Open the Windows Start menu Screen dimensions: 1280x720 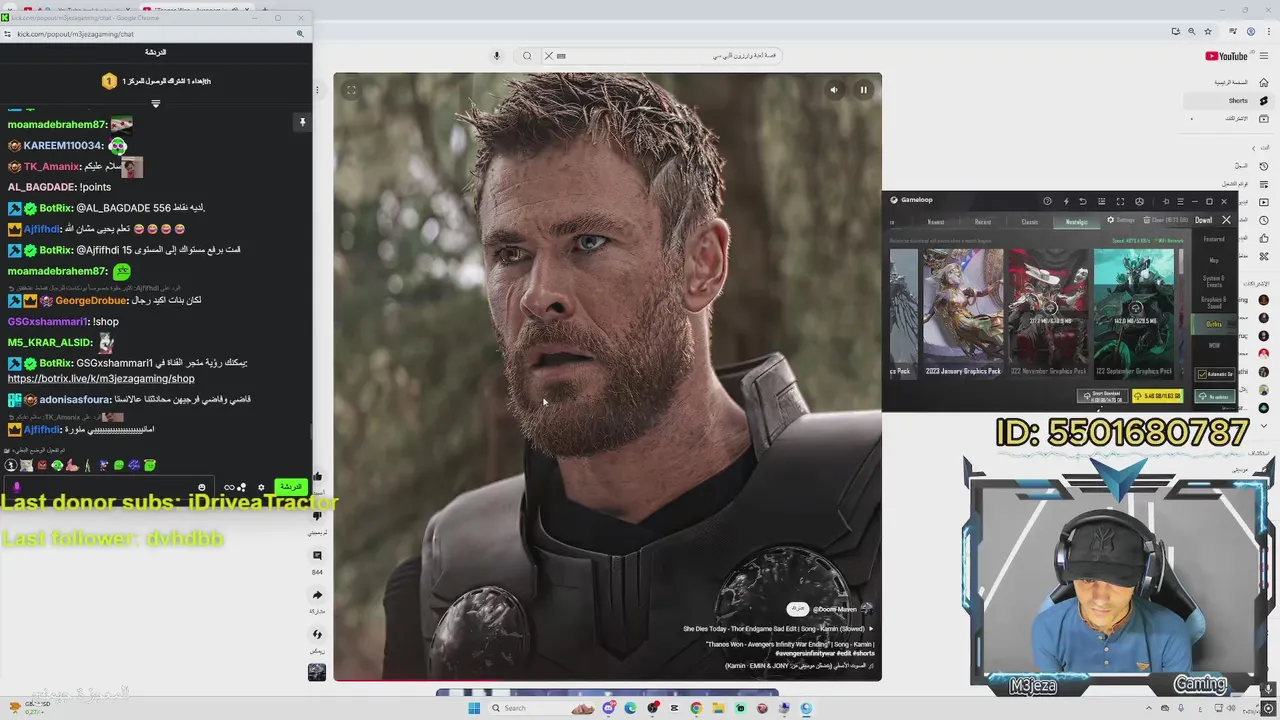[x=474, y=708]
